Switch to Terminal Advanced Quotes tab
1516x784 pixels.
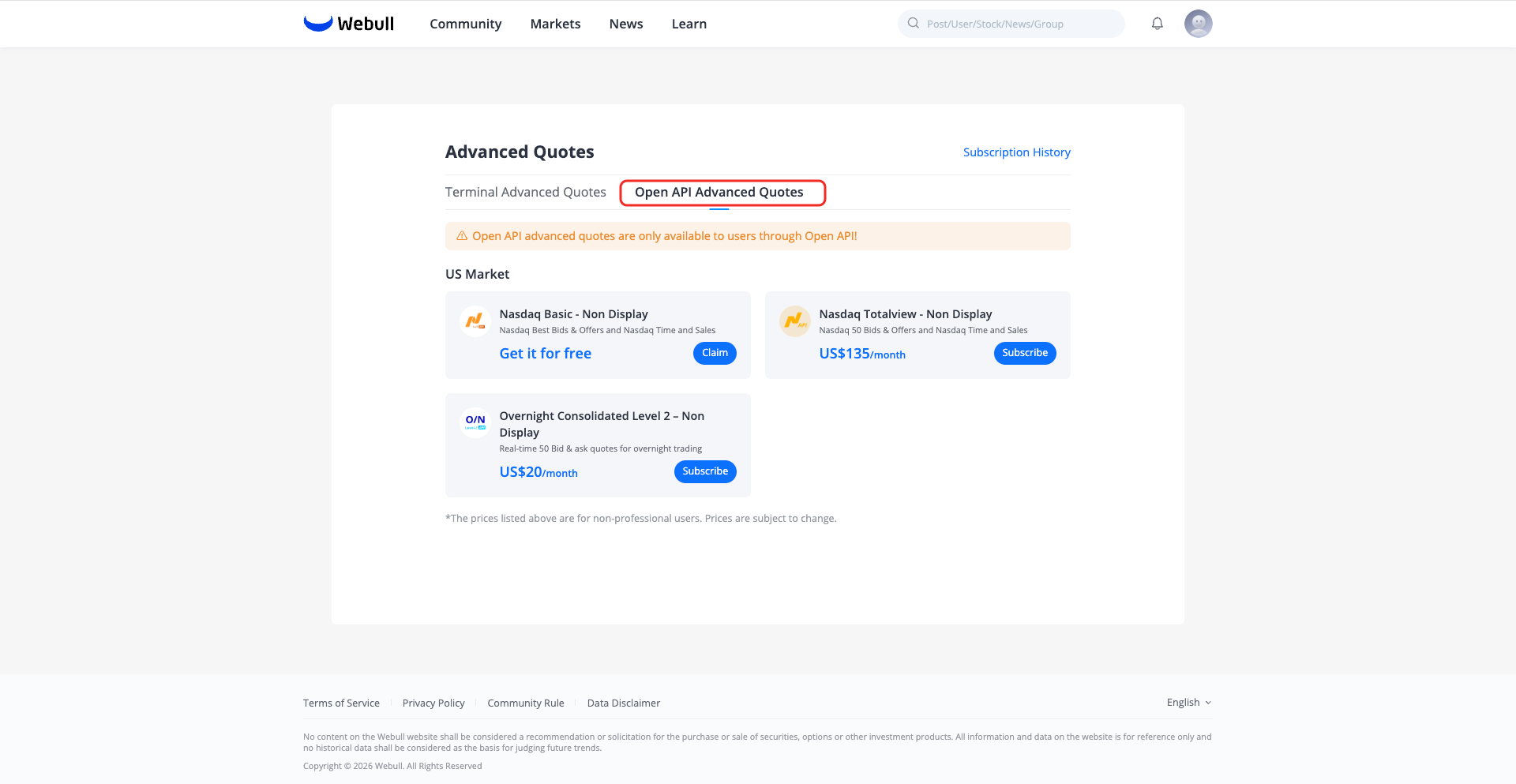tap(526, 192)
